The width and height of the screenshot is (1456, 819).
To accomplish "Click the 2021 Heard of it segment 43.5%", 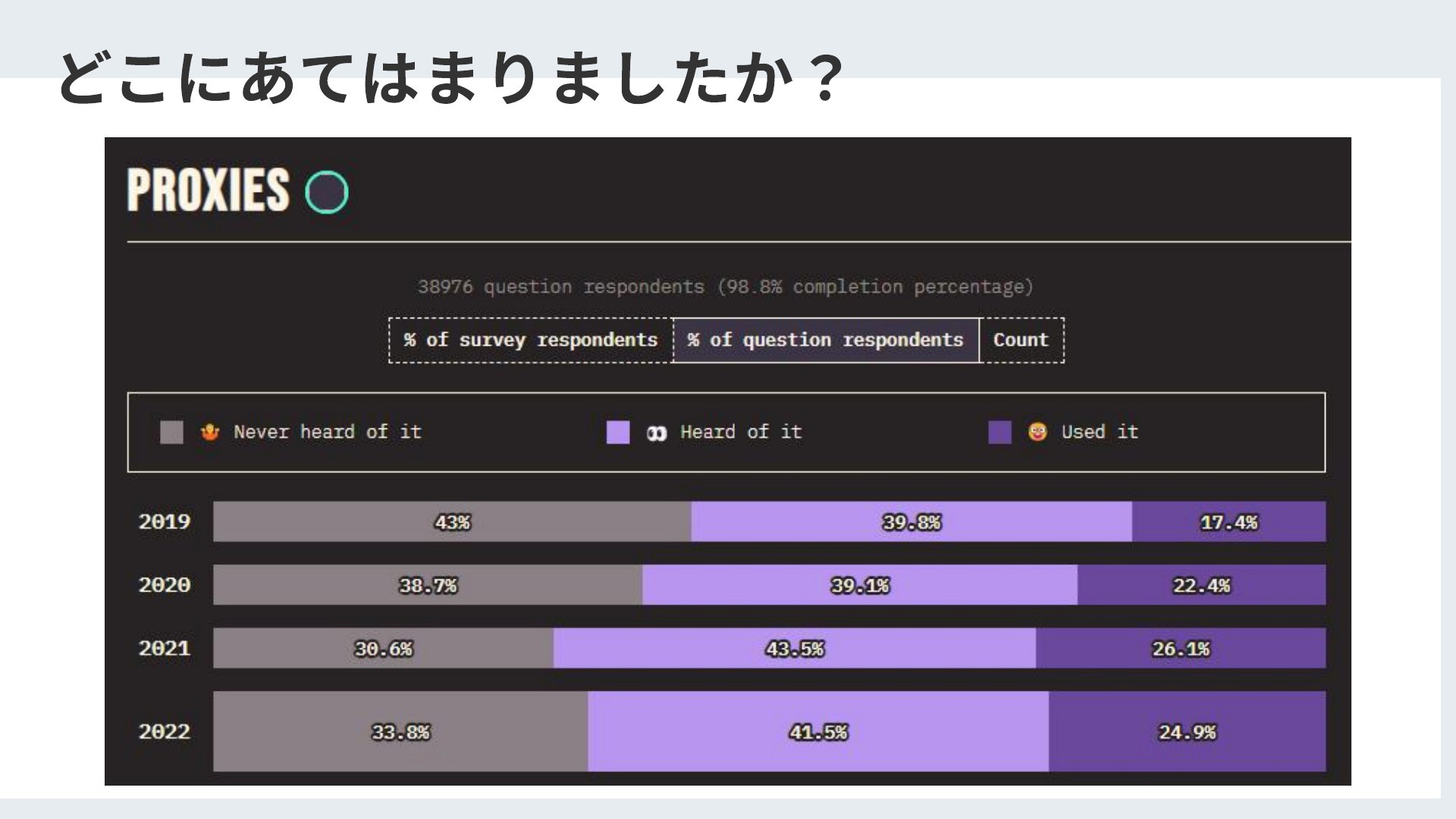I will [x=795, y=648].
